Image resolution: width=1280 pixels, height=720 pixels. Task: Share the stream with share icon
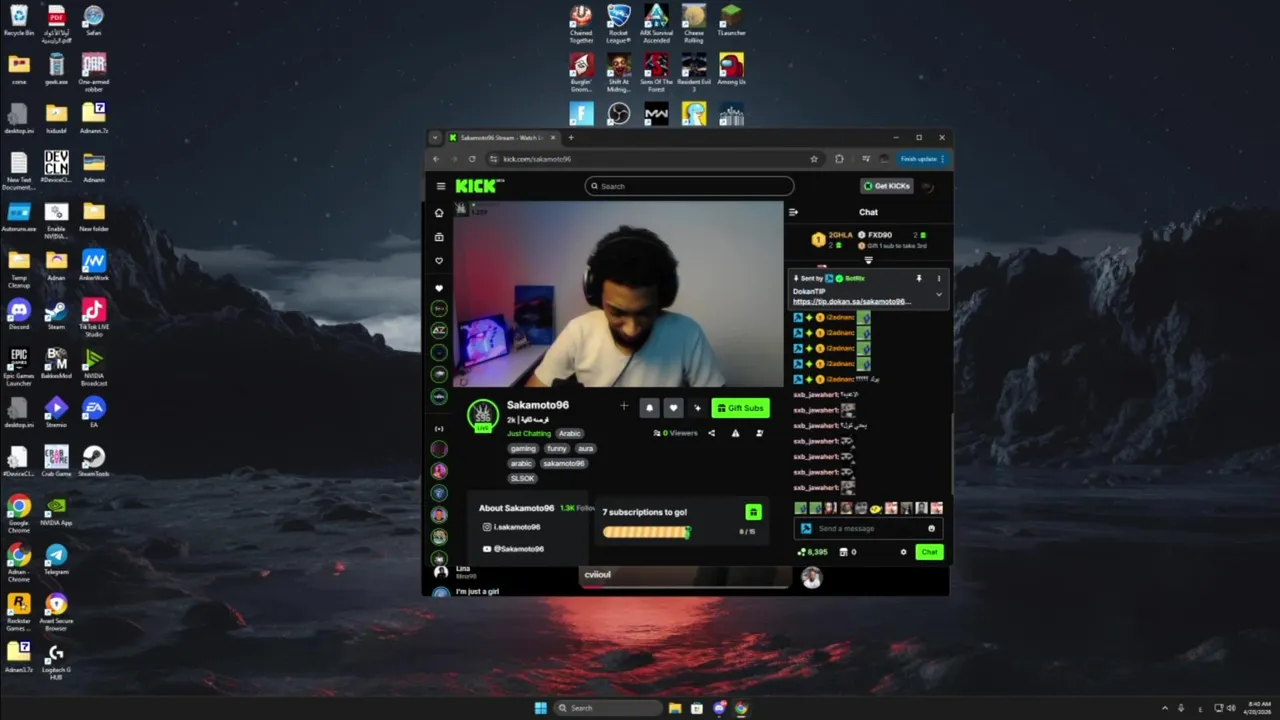tap(711, 433)
